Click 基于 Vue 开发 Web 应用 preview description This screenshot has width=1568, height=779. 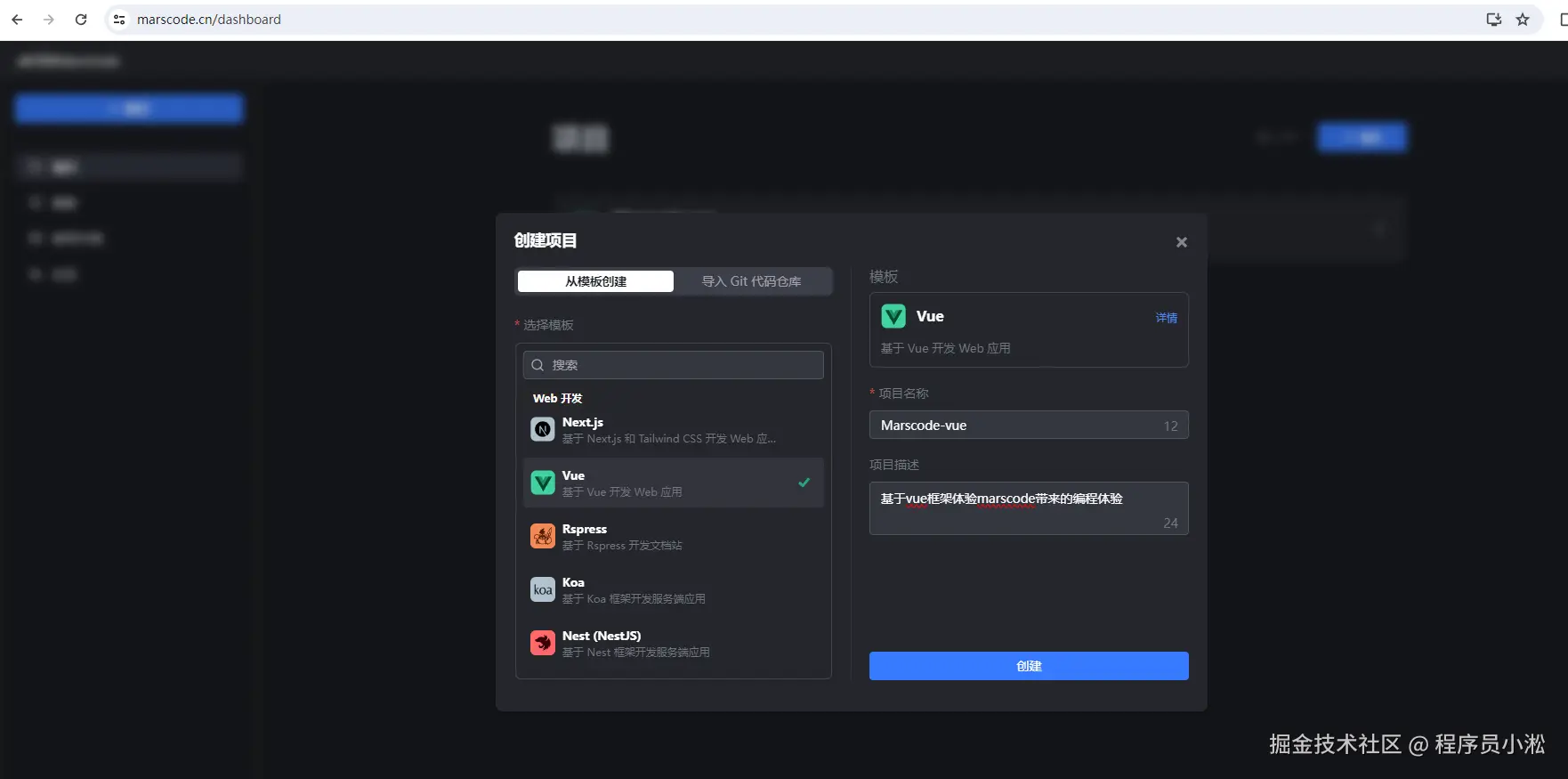945,348
